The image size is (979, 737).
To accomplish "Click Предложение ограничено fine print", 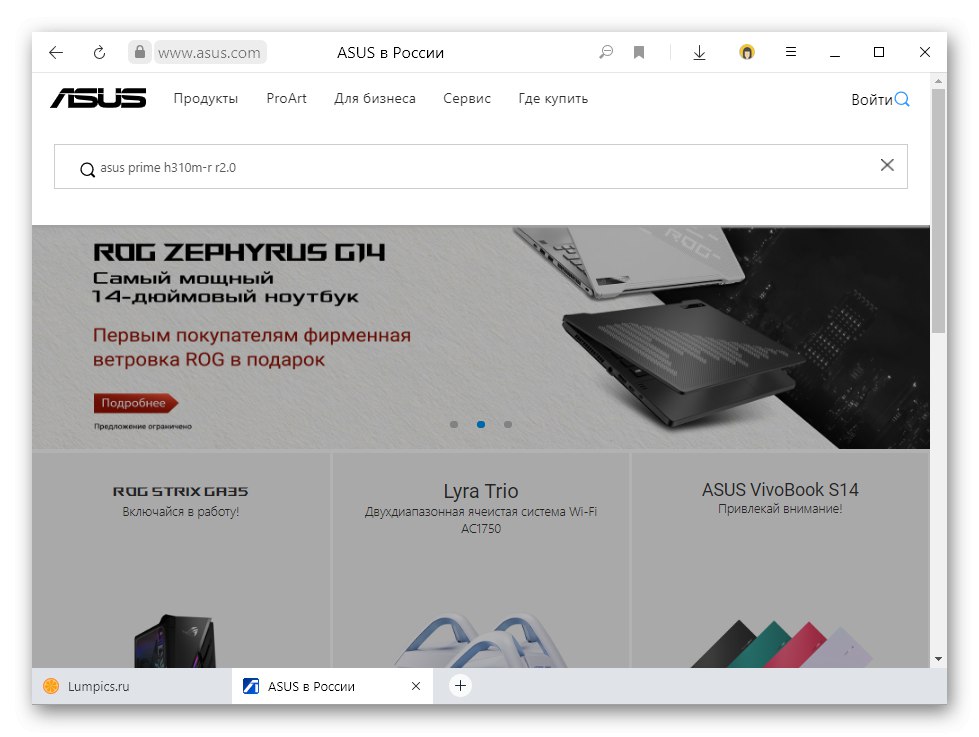I will coord(143,427).
